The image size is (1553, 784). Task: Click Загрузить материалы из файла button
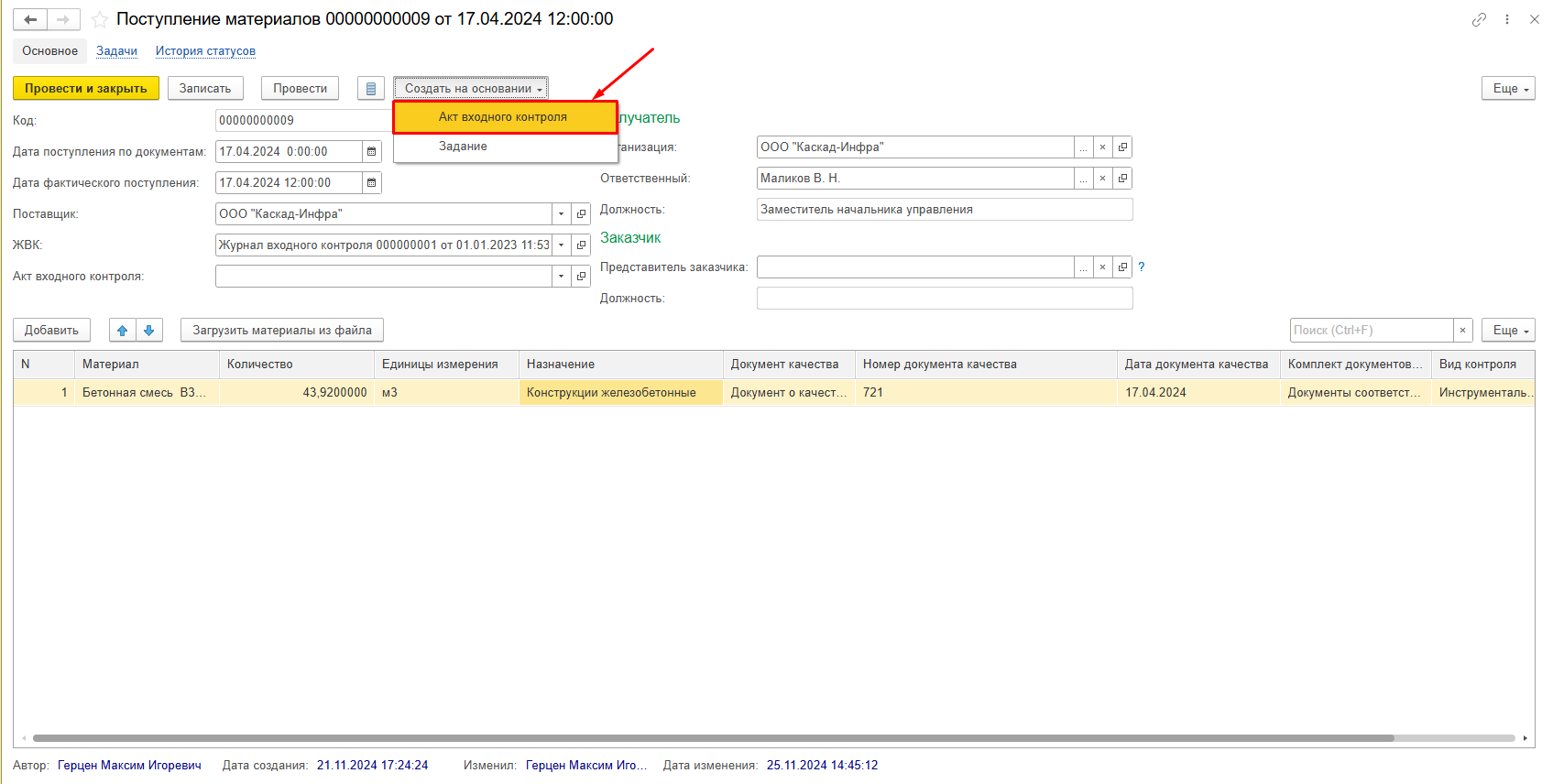[x=281, y=331]
